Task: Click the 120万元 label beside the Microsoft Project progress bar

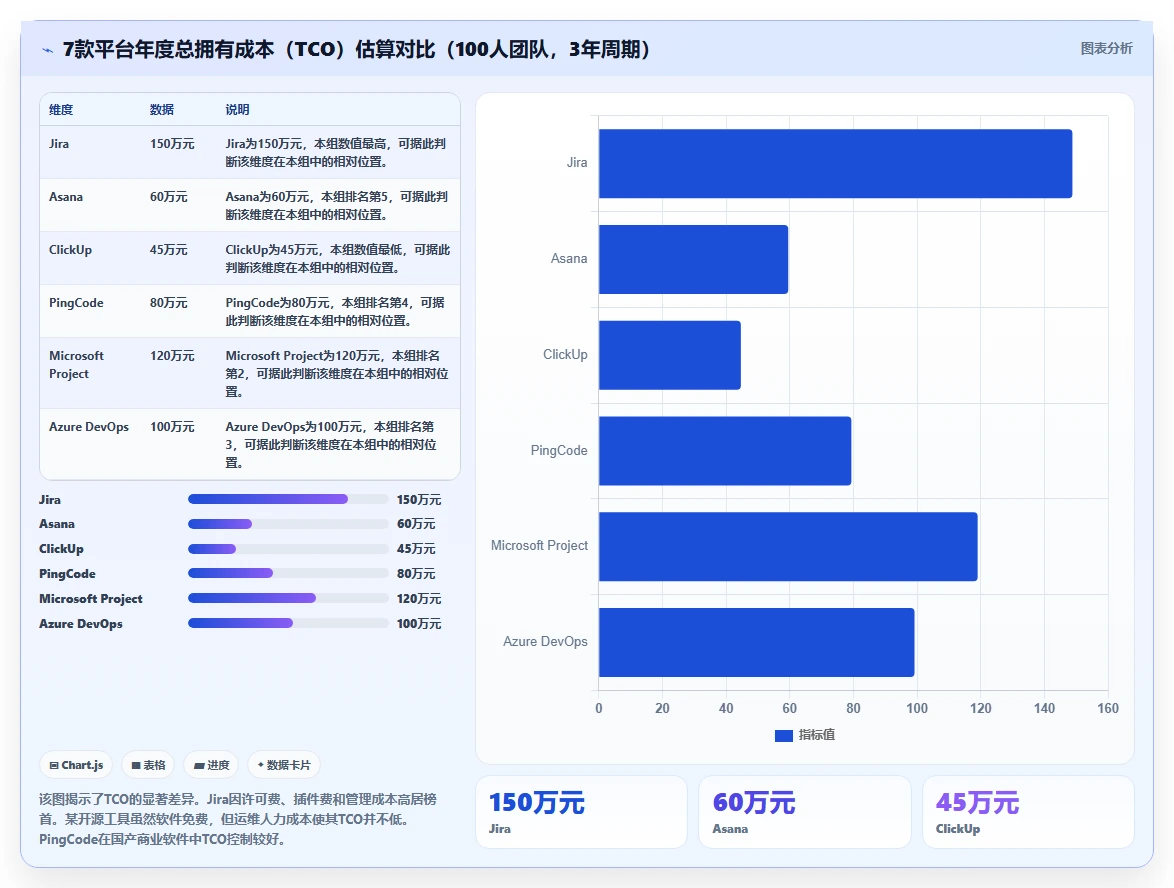Action: (x=419, y=599)
